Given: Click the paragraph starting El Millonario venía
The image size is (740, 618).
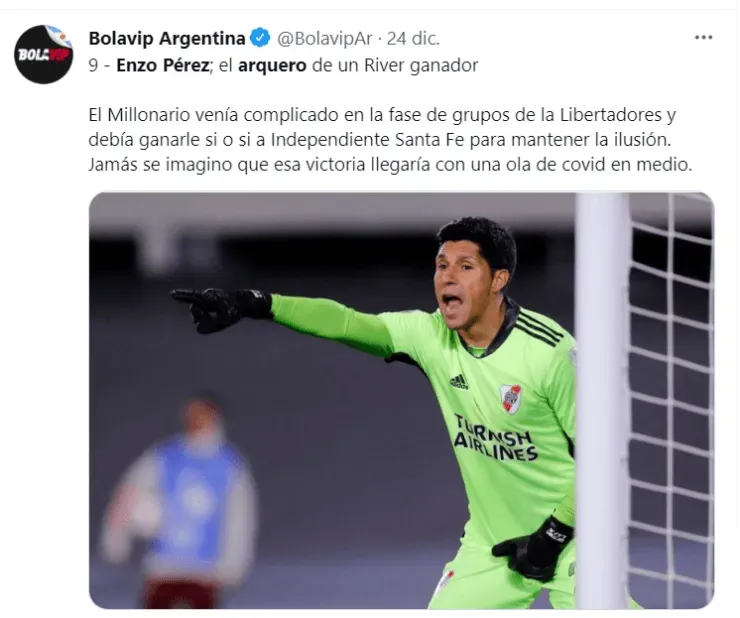Looking at the screenshot, I should click(390, 140).
